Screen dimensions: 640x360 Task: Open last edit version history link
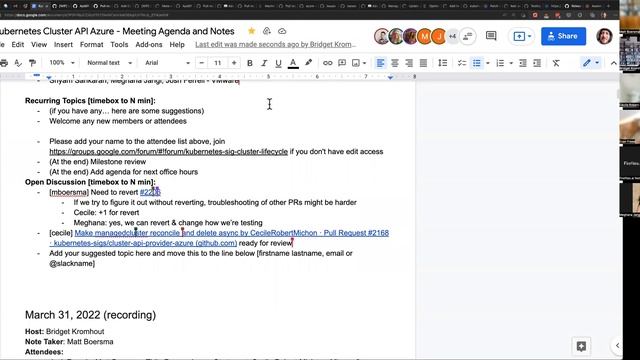pyautogui.click(x=276, y=44)
